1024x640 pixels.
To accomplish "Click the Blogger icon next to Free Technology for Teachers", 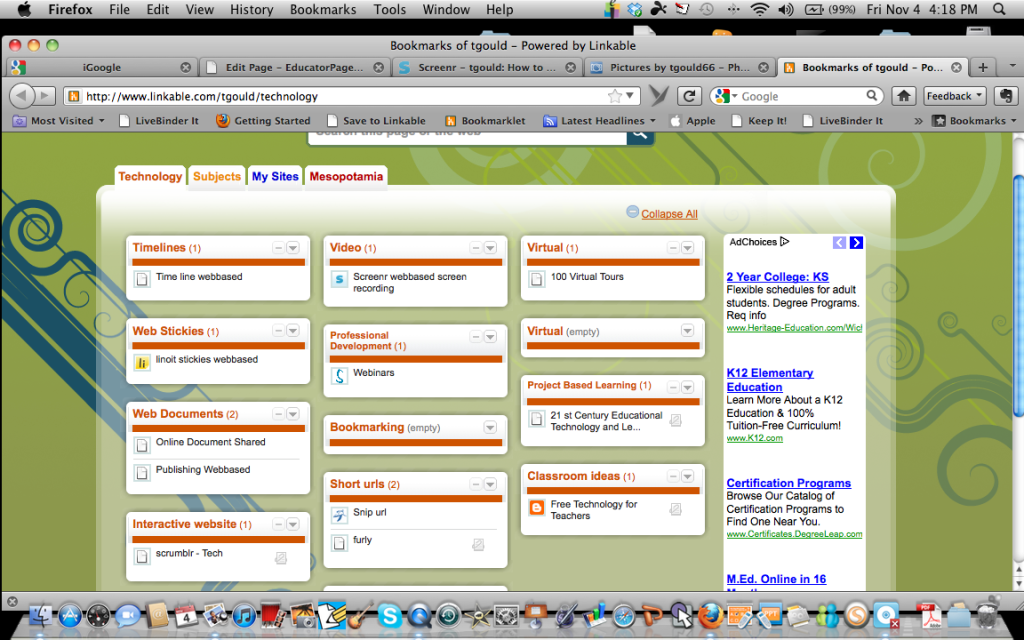I will coord(536,507).
